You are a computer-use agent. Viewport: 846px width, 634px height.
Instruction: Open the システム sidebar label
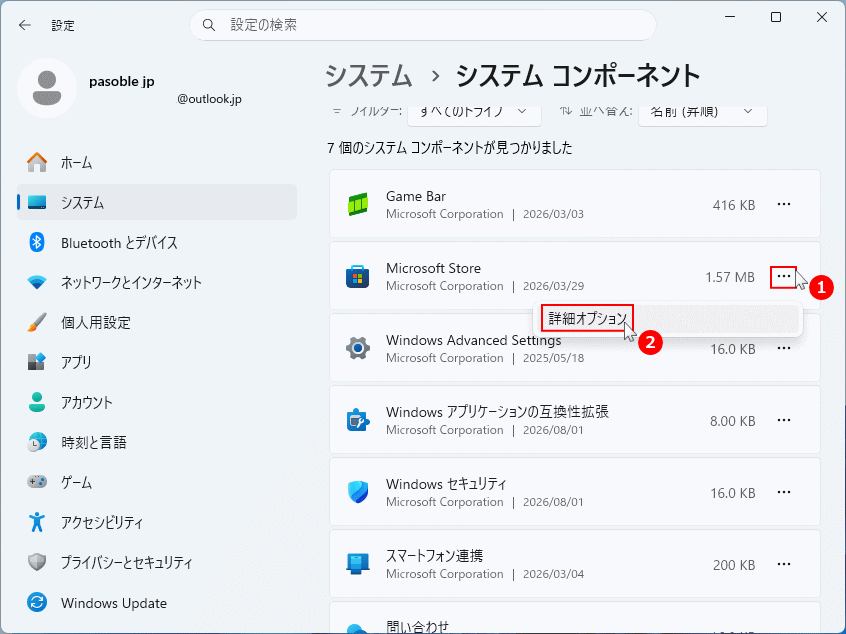[82, 203]
